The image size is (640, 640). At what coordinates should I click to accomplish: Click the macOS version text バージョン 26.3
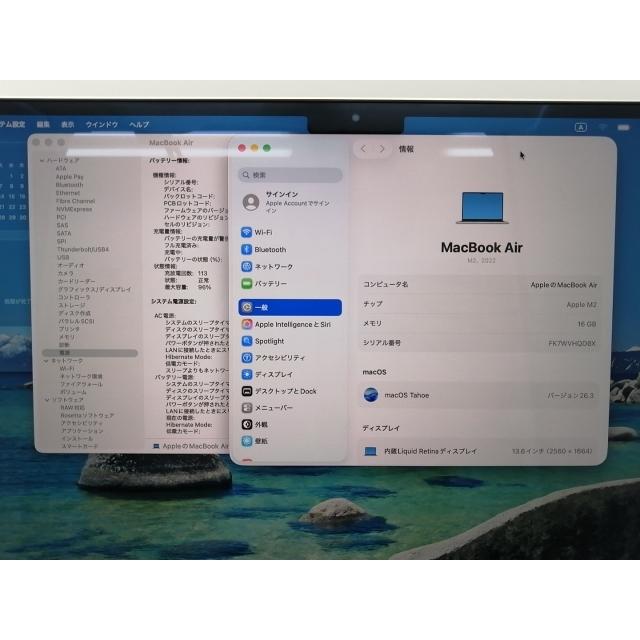[570, 396]
